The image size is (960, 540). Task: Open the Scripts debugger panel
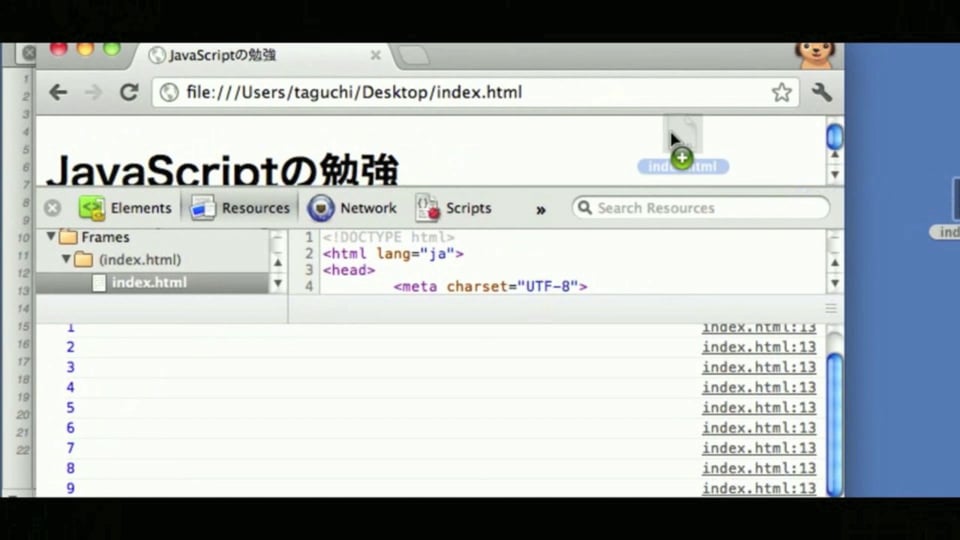pos(454,208)
